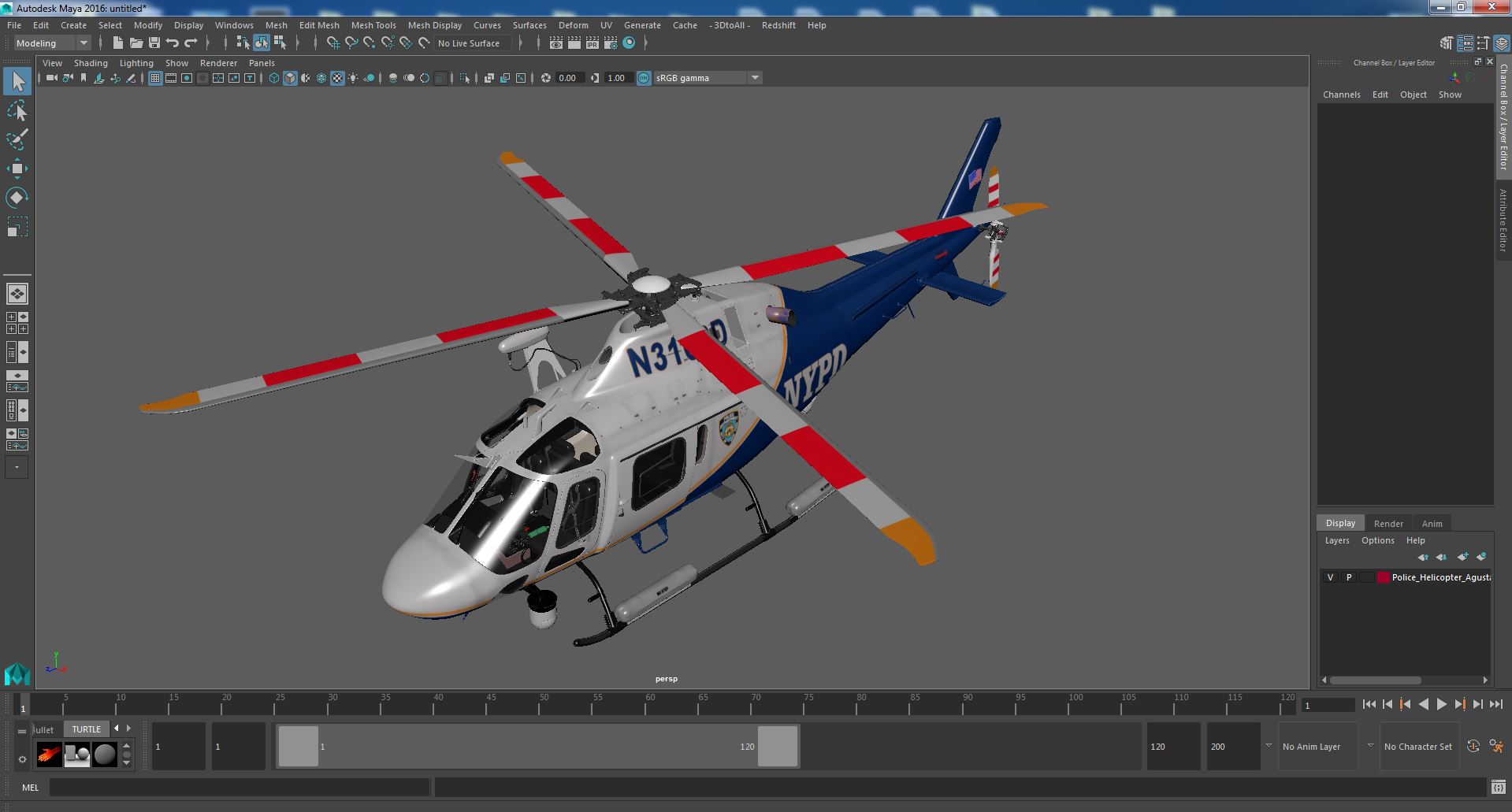Choose the Paint Selection tool
The height and width of the screenshot is (812, 1512).
click(17, 140)
